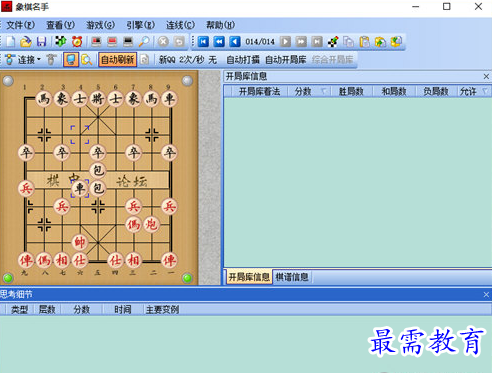
Task: Open 帮助(H) menu
Action: point(220,25)
